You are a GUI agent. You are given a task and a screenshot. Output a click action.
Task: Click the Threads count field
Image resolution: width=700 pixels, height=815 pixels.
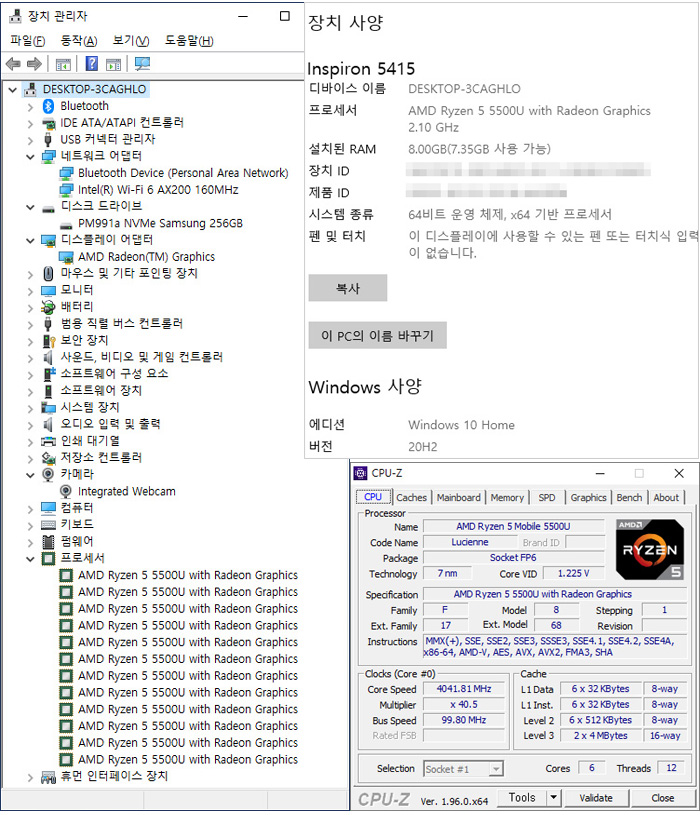click(671, 768)
